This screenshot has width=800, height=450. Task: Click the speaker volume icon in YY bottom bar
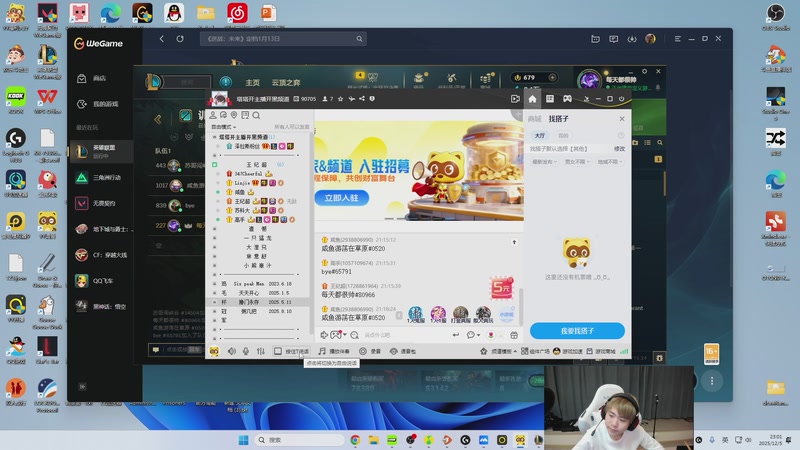[x=232, y=351]
